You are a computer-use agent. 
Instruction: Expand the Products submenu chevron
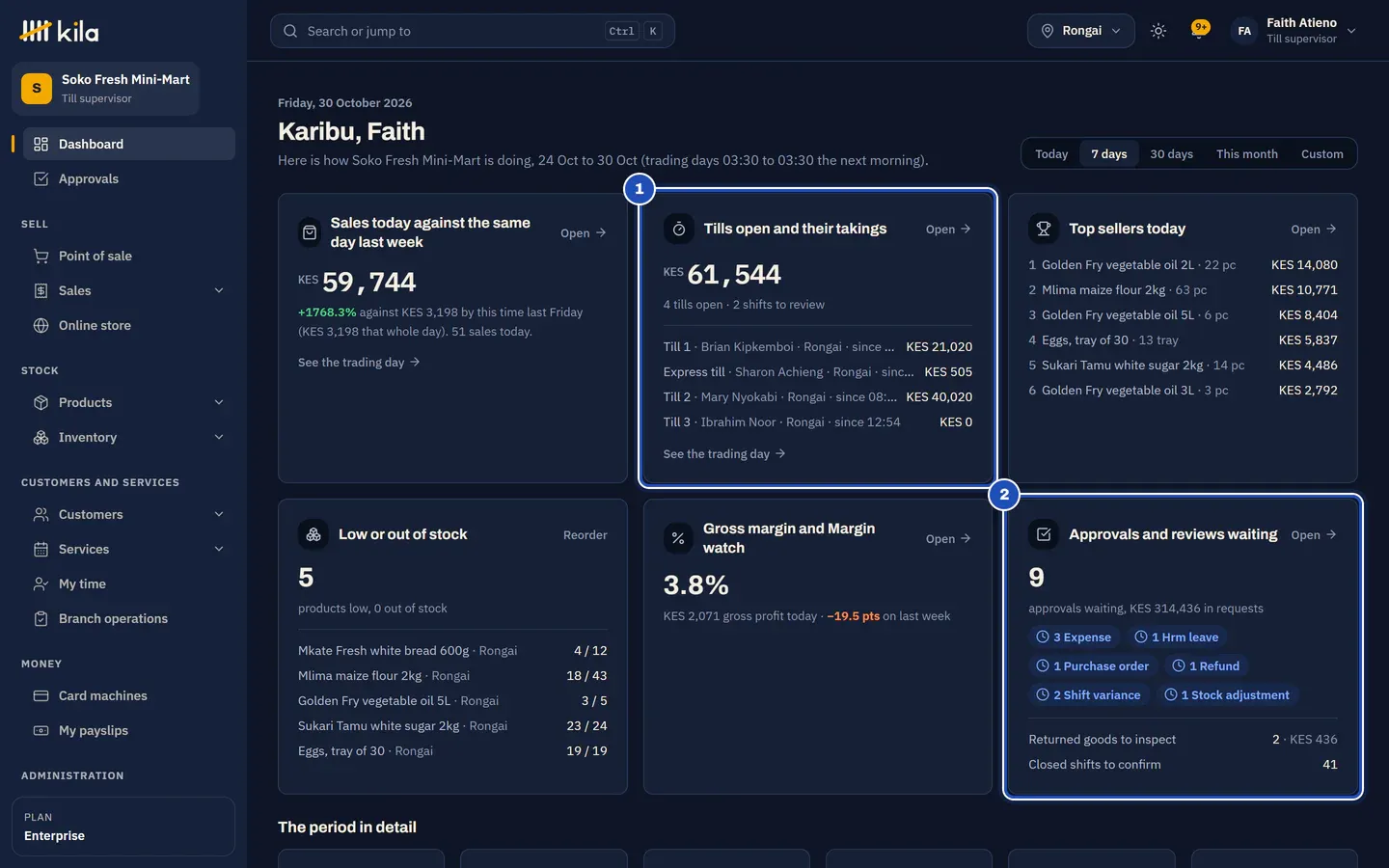coord(219,402)
